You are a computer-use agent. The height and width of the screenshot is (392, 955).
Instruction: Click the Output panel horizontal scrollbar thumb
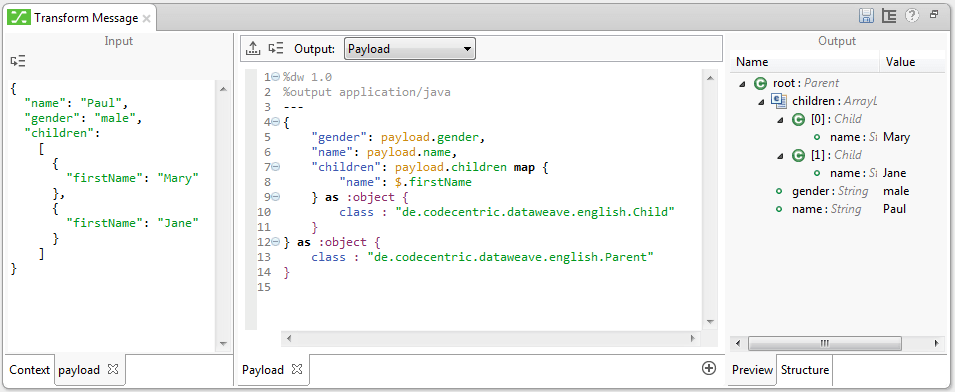(824, 344)
